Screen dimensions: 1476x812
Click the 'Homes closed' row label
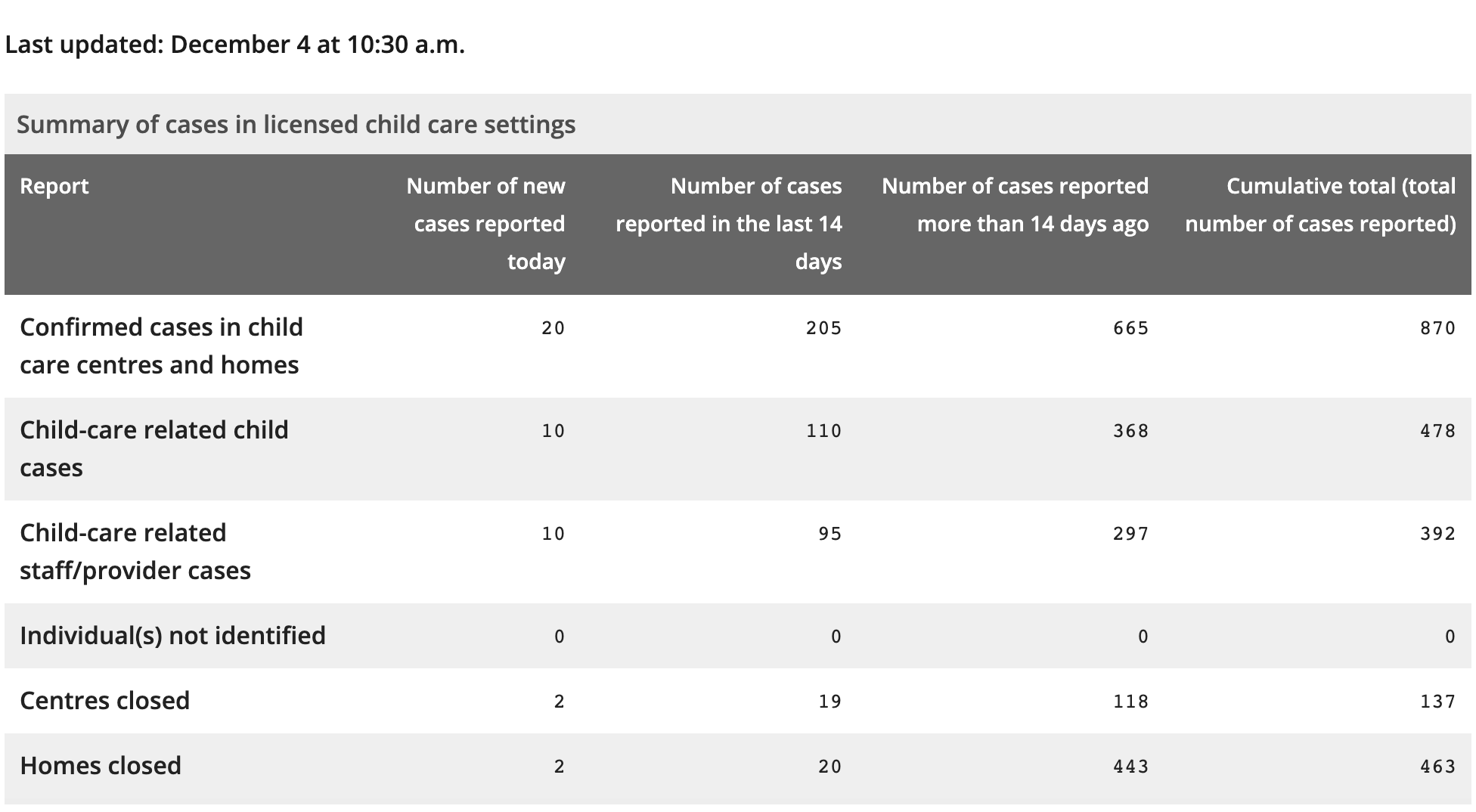pos(101,766)
